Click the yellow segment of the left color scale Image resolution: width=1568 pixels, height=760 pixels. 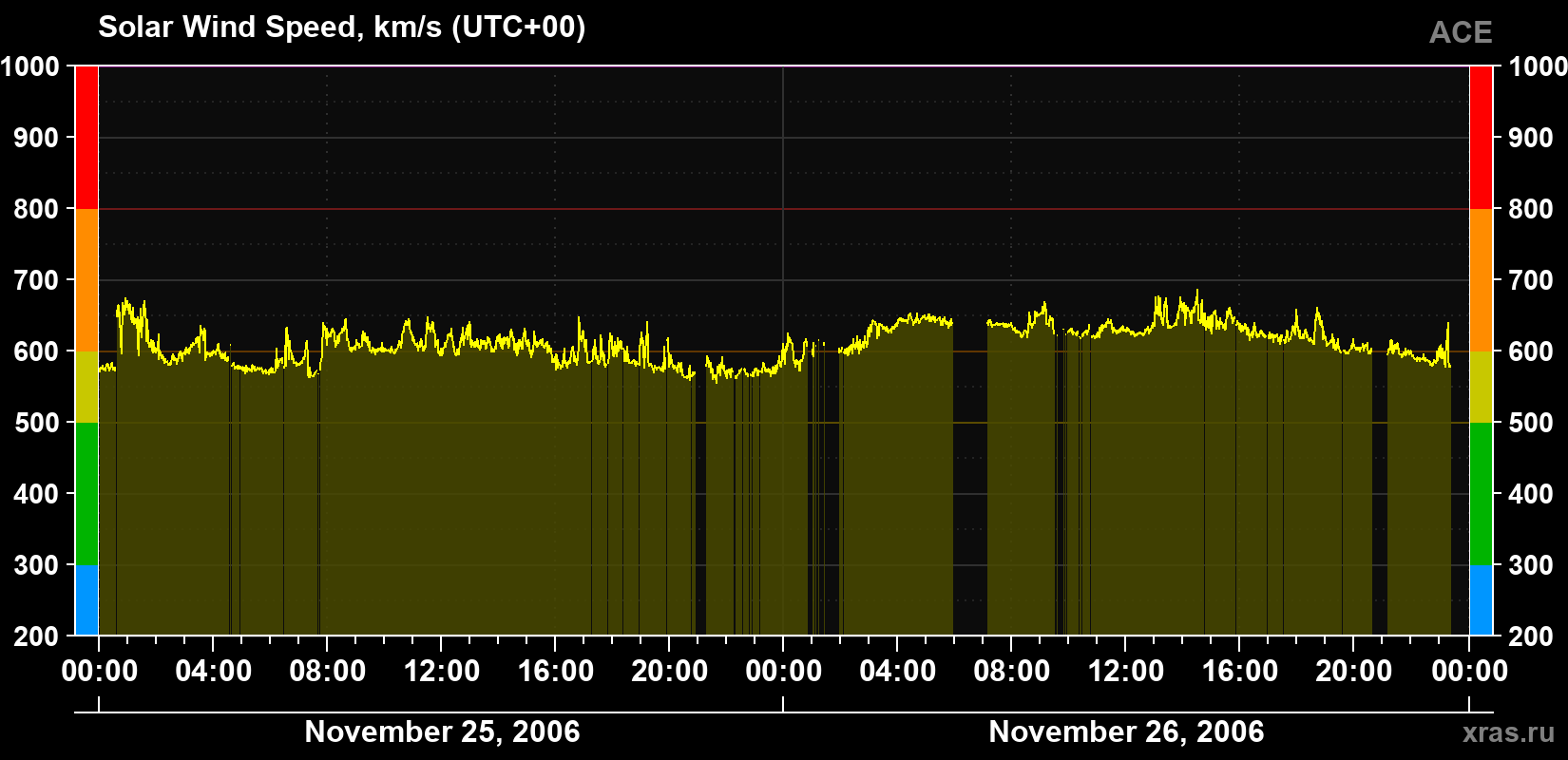pos(86,387)
